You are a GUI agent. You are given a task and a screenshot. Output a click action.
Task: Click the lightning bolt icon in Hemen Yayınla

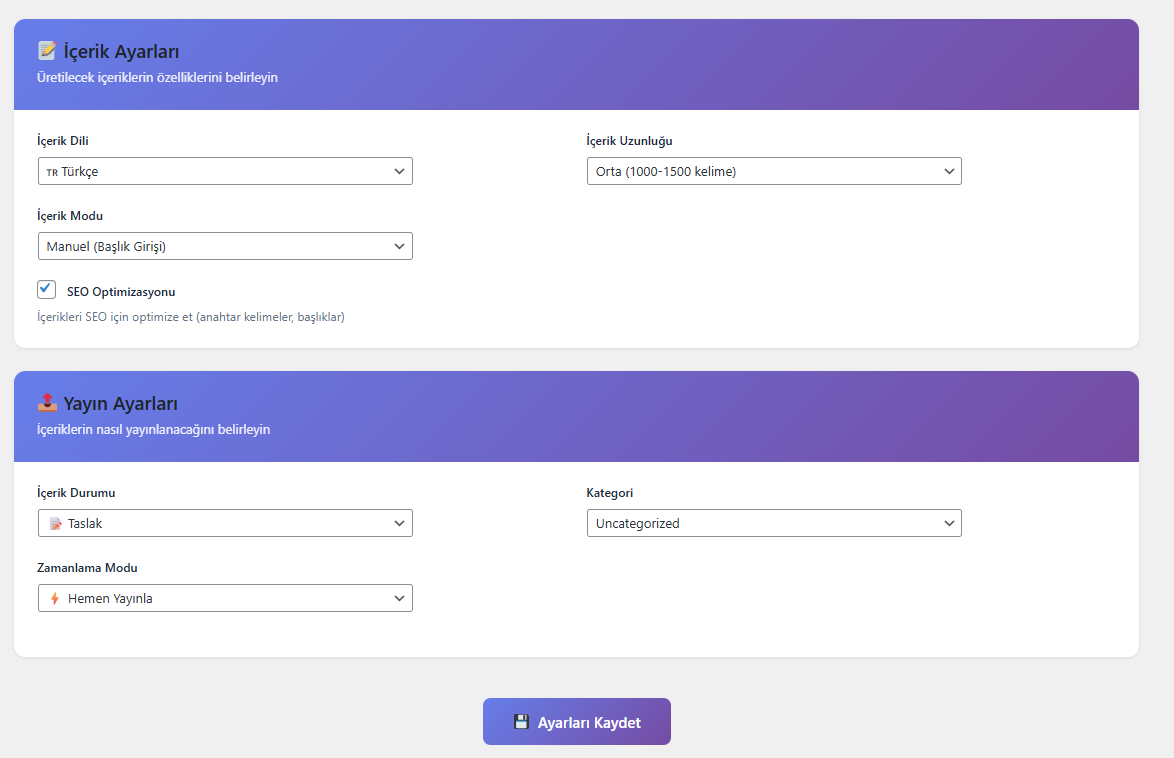point(55,599)
